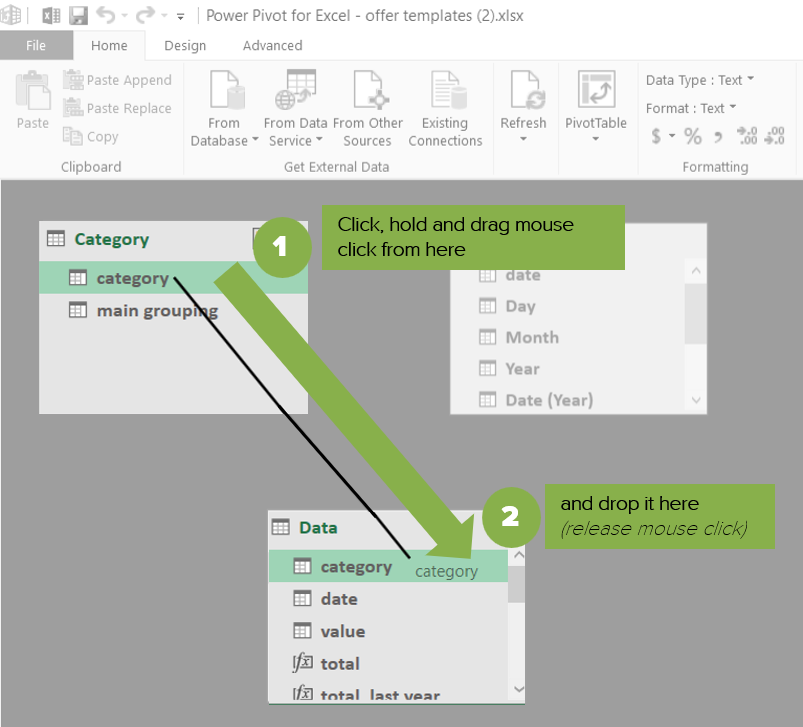Select Year field in calendar table
Screen dimensions: 803x727
coord(567,369)
